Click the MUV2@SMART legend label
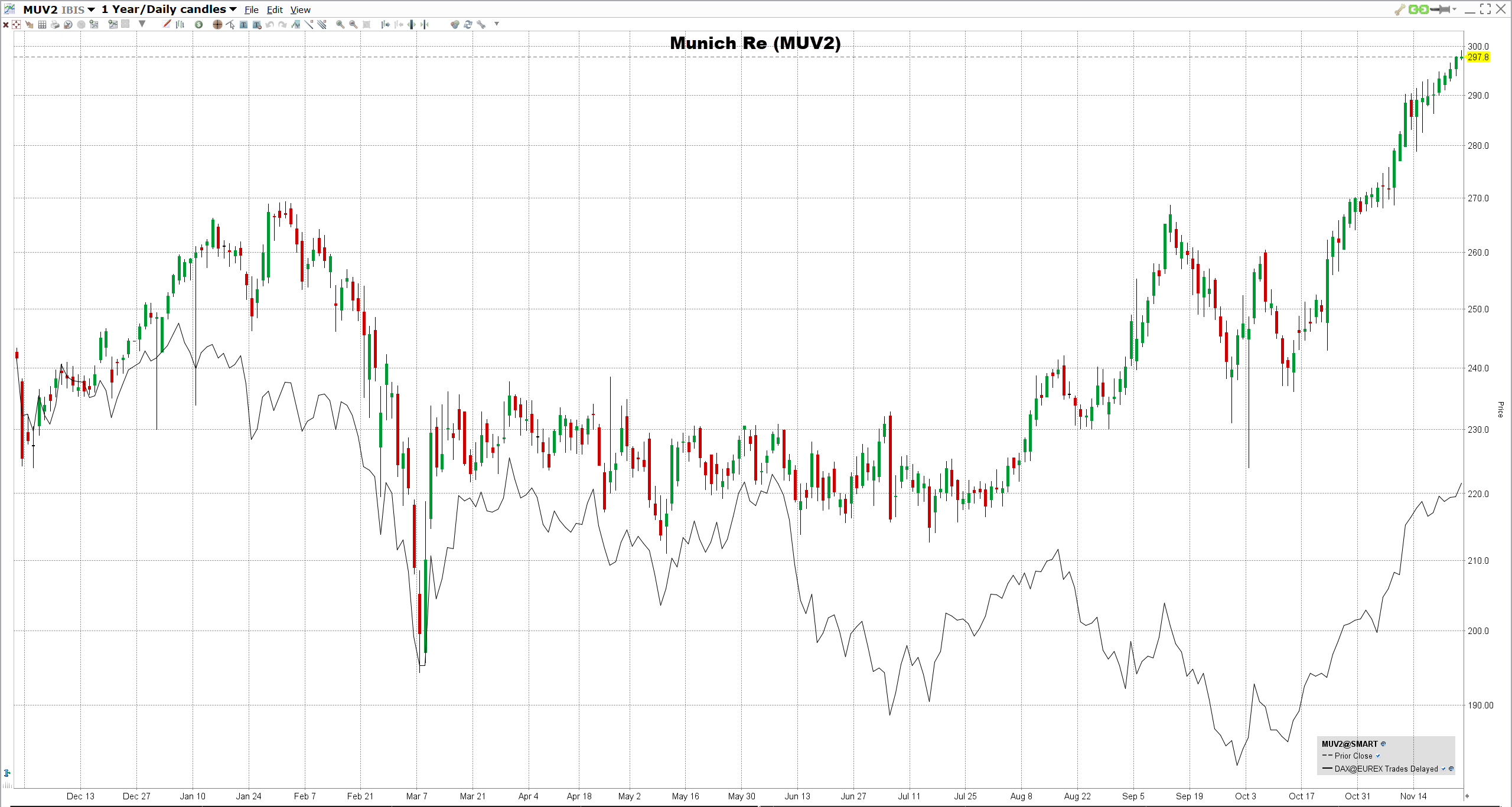1512x807 pixels. click(1350, 744)
